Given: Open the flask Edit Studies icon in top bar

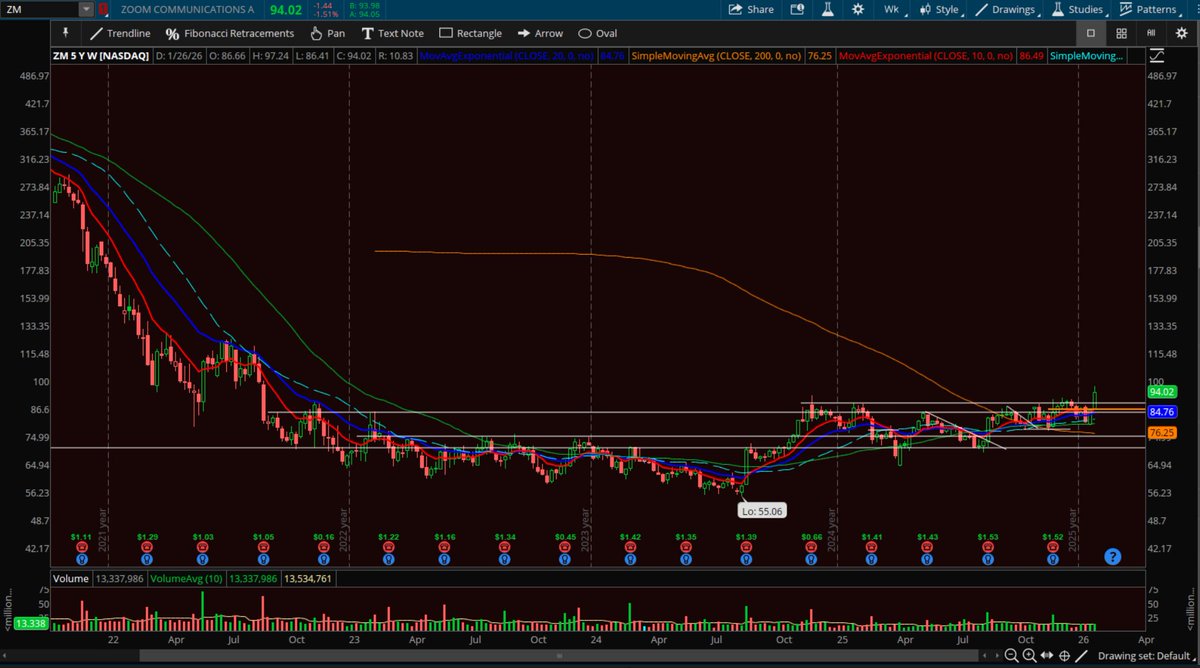Looking at the screenshot, I should coord(827,9).
